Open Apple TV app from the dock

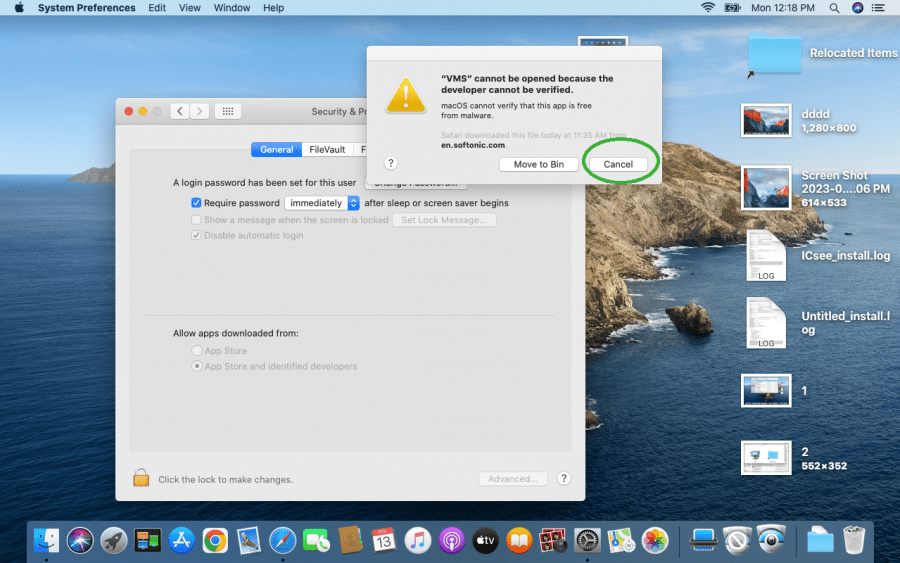click(485, 541)
